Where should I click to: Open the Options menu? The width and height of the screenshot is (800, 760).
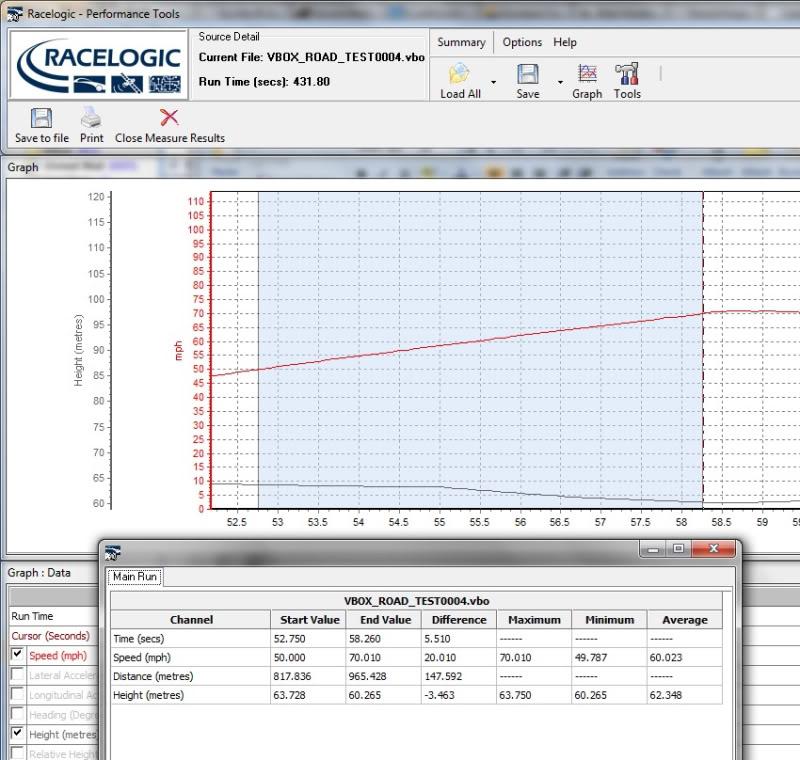tap(522, 43)
